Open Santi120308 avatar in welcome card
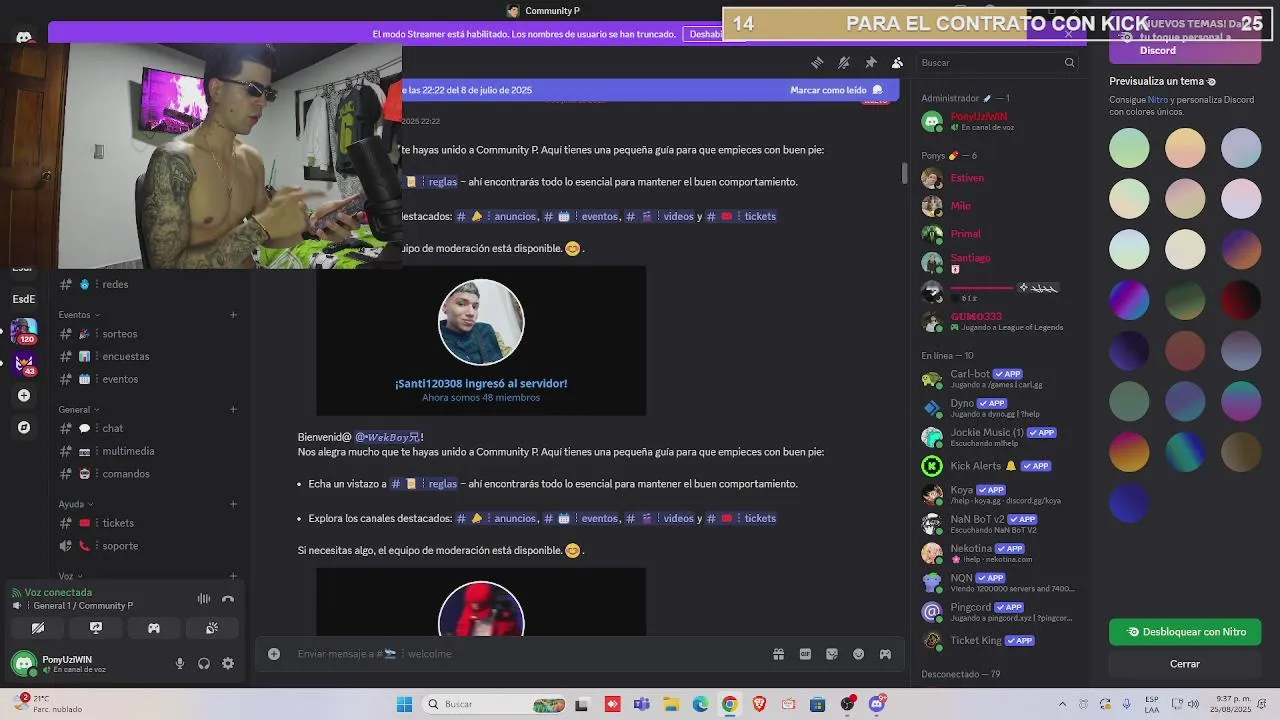The width and height of the screenshot is (1280, 720). coord(481,322)
